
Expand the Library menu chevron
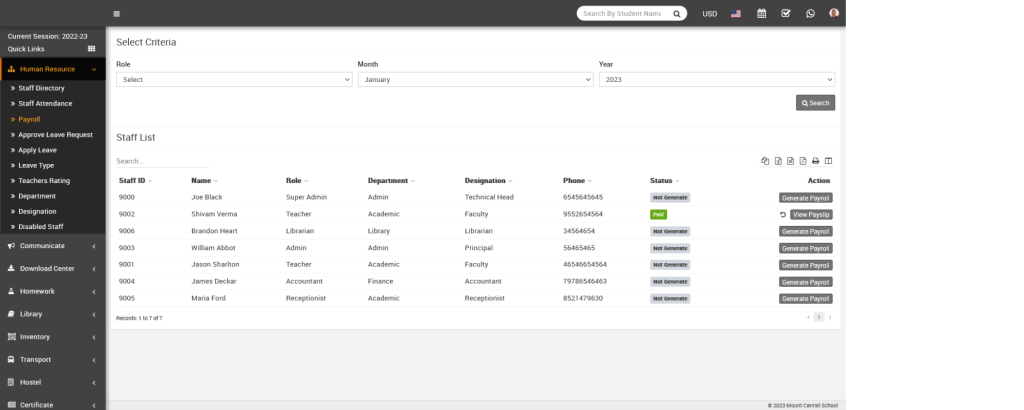pos(94,314)
